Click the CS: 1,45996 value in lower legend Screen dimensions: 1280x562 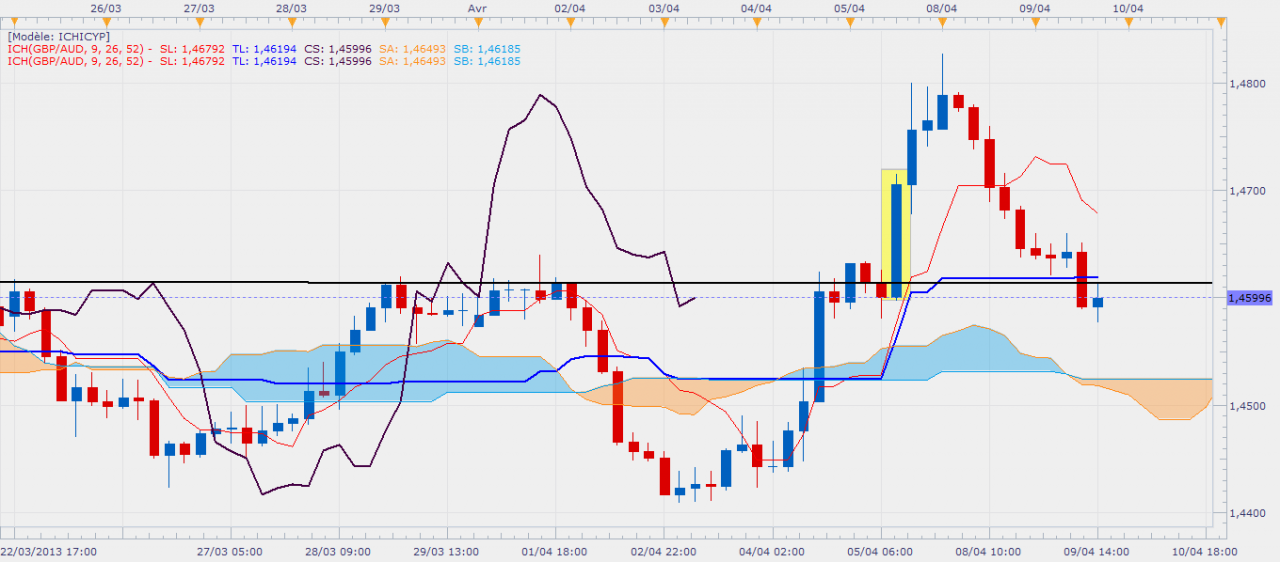pyautogui.click(x=338, y=61)
